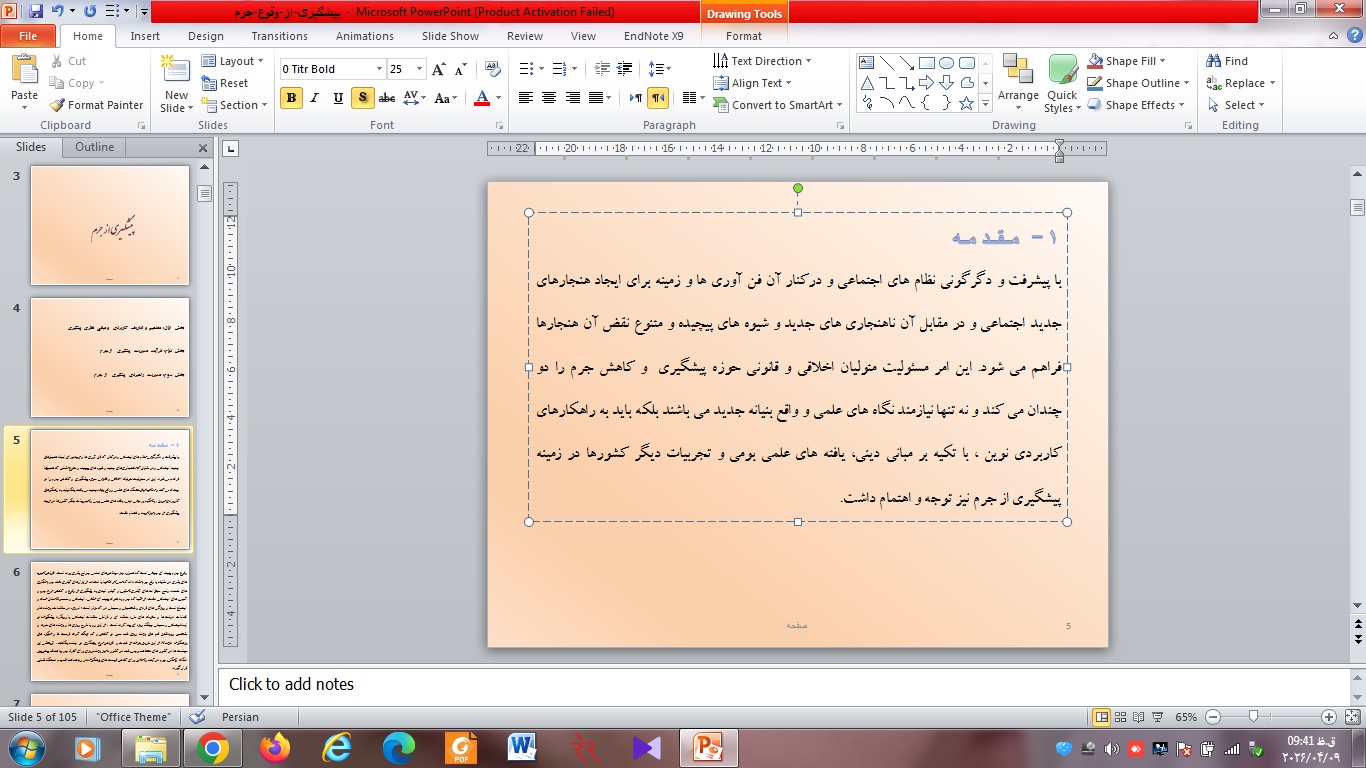
Task: Toggle Underline formatting
Action: [339, 98]
